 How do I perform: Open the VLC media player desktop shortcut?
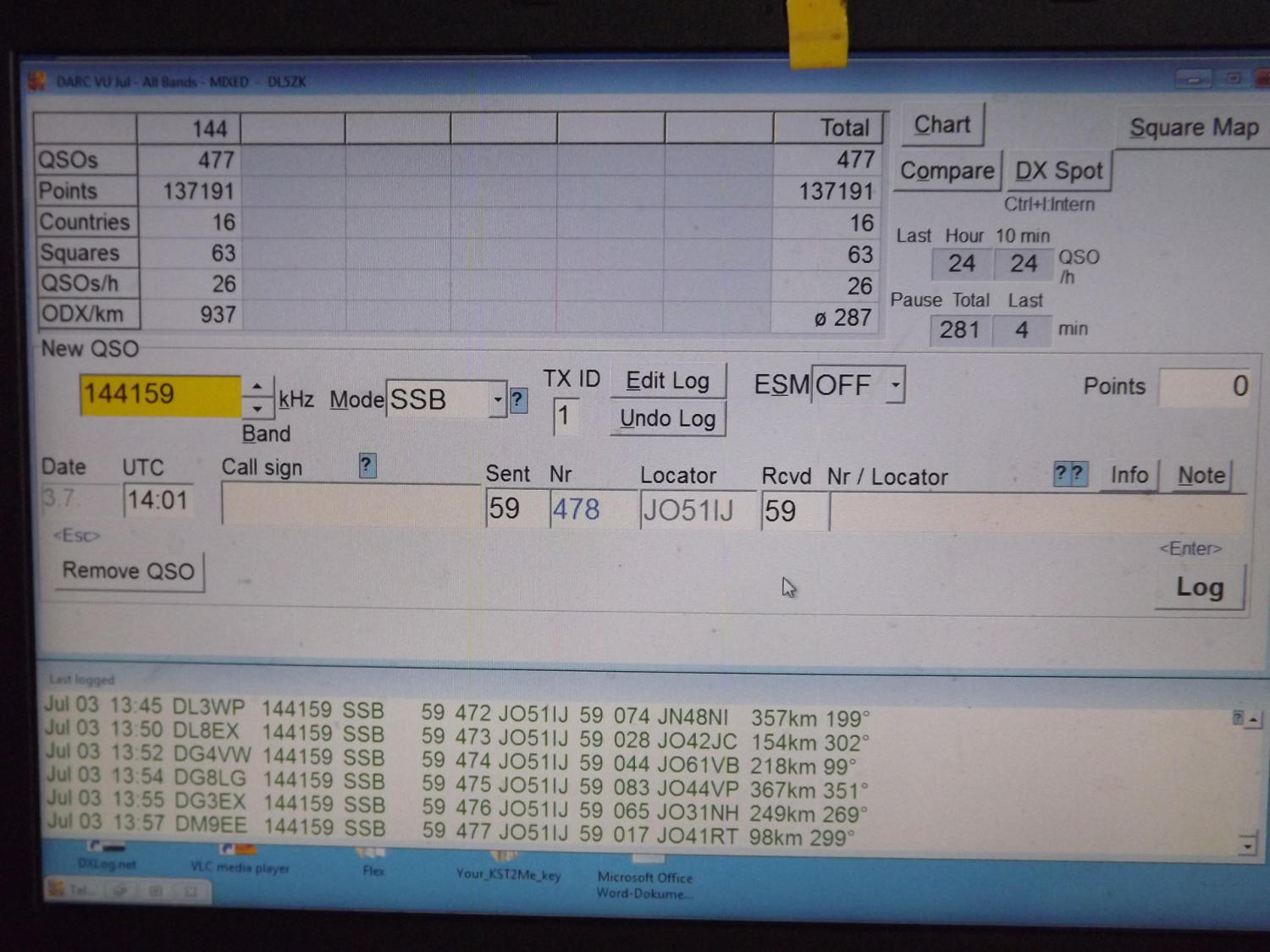pos(239,856)
